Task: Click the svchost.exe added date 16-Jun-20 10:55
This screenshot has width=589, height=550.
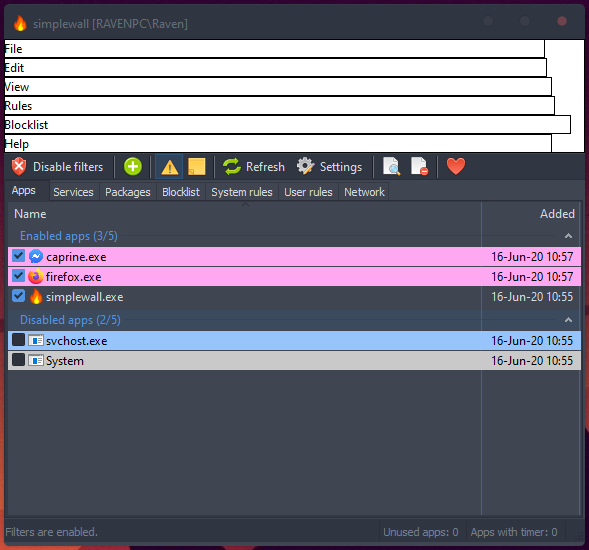Action: point(532,341)
